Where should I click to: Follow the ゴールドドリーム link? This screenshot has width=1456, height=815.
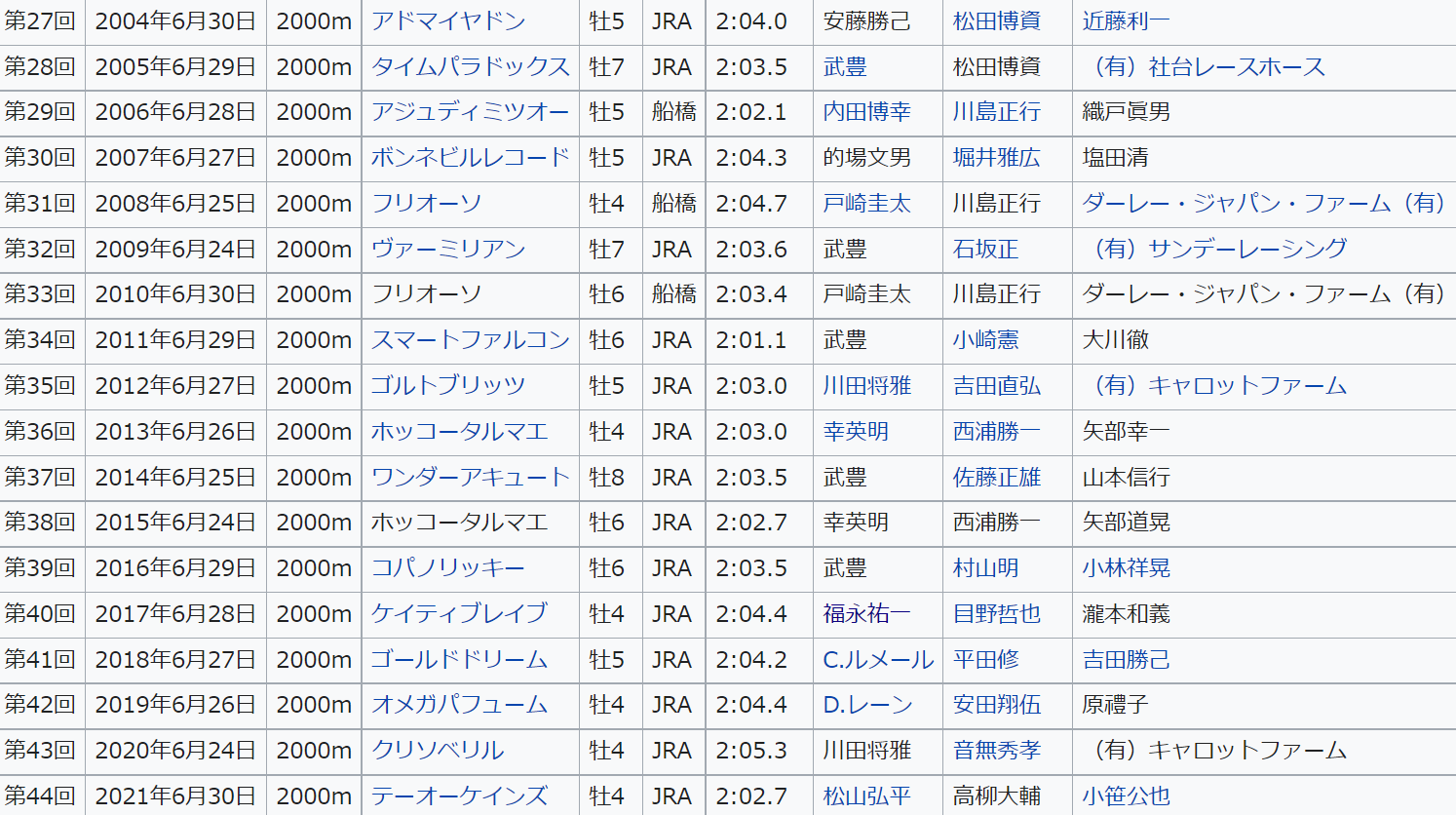pyautogui.click(x=460, y=659)
